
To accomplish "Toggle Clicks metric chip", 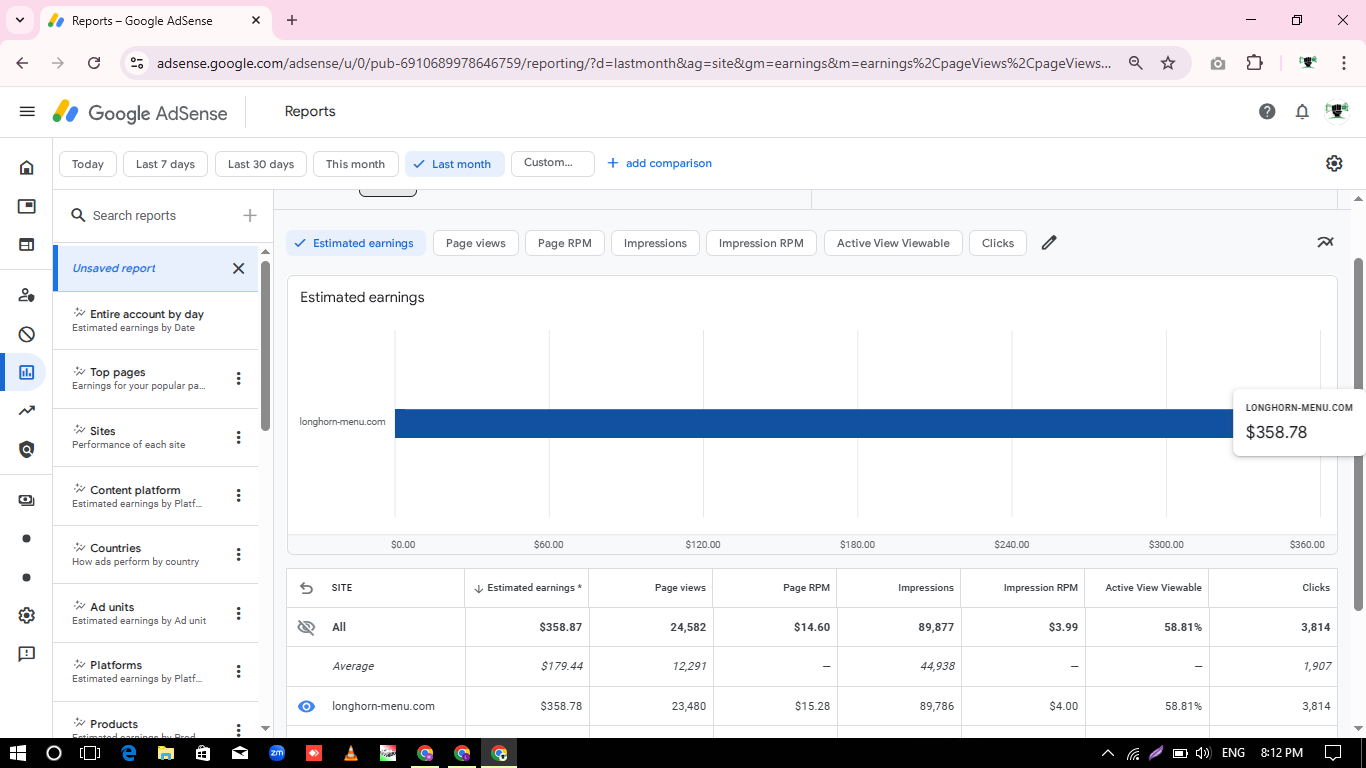I will [x=998, y=243].
